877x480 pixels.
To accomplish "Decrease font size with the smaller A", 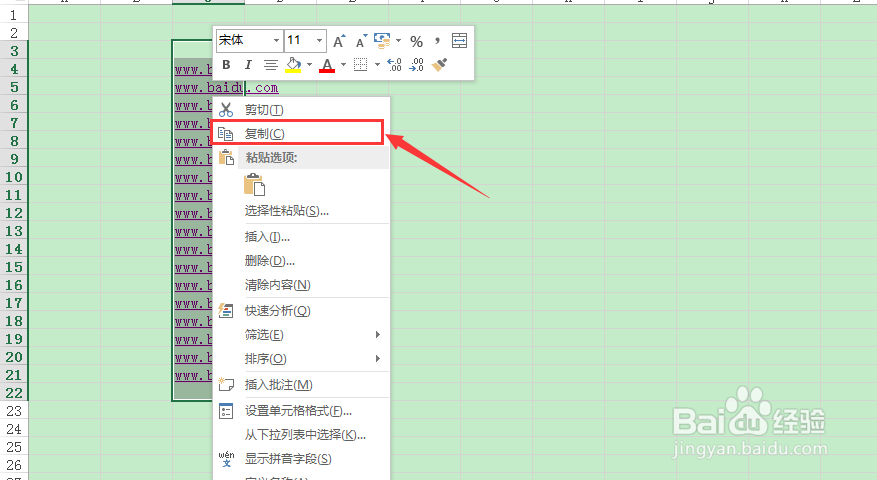I will pos(361,41).
